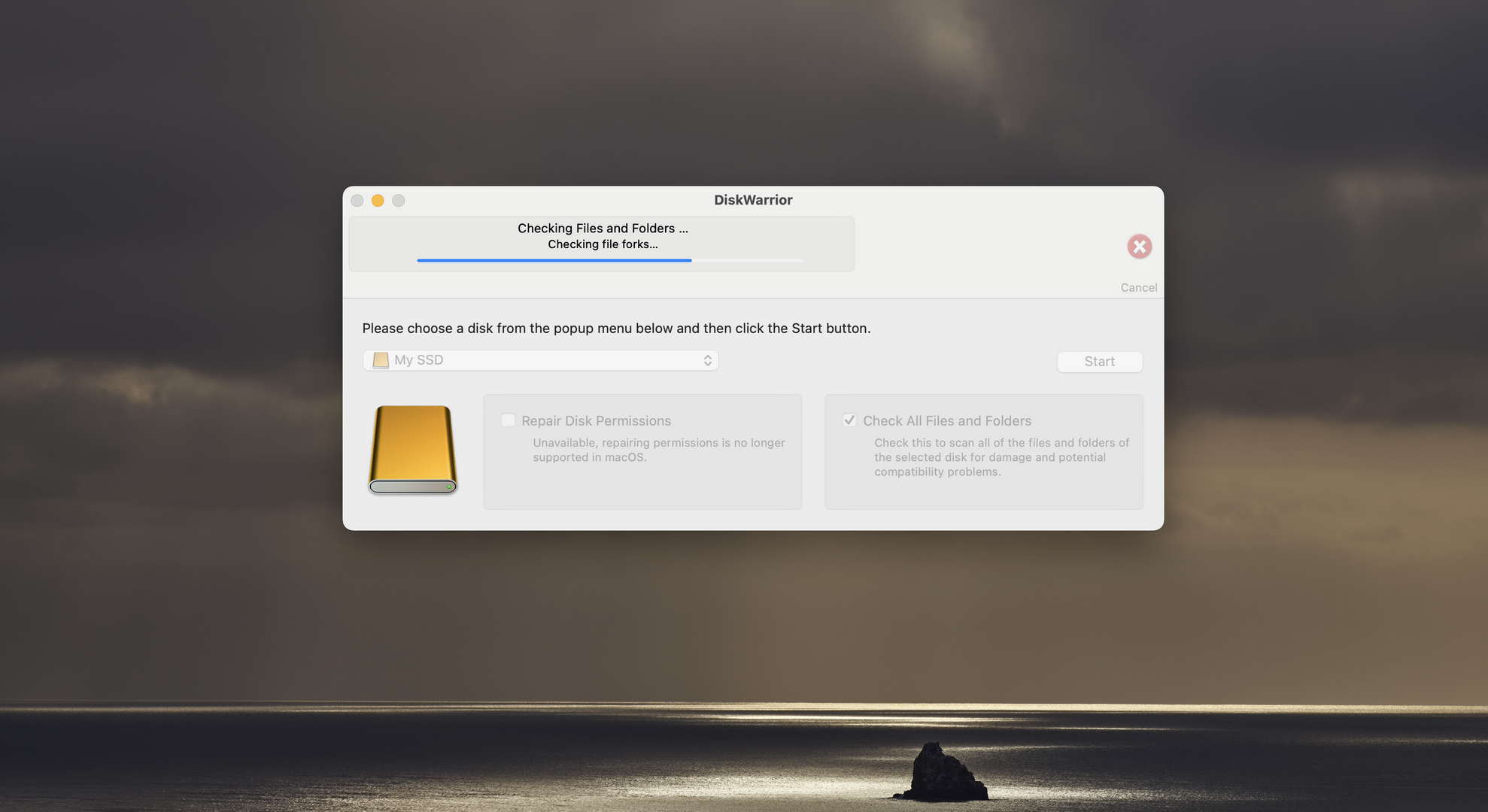Click the 'Check this to scan all' description
The image size is (1488, 812).
[x=1001, y=457]
